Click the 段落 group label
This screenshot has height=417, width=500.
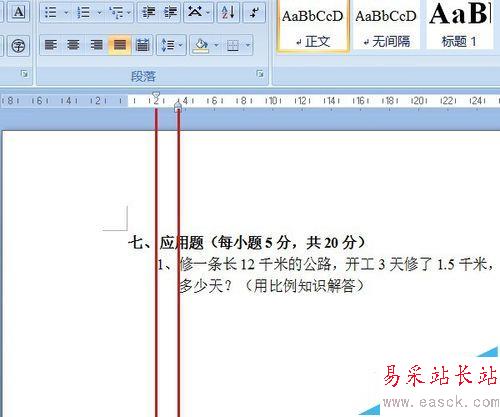coord(143,77)
